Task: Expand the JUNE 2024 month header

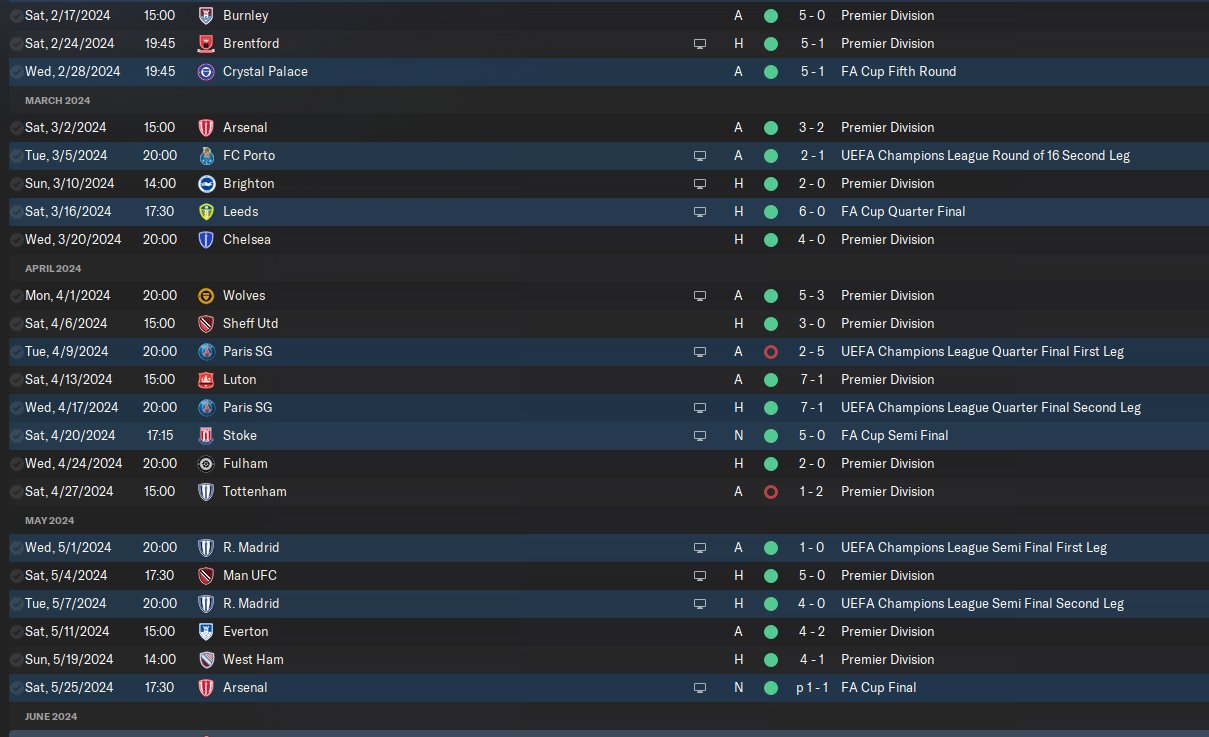Action: tap(51, 716)
